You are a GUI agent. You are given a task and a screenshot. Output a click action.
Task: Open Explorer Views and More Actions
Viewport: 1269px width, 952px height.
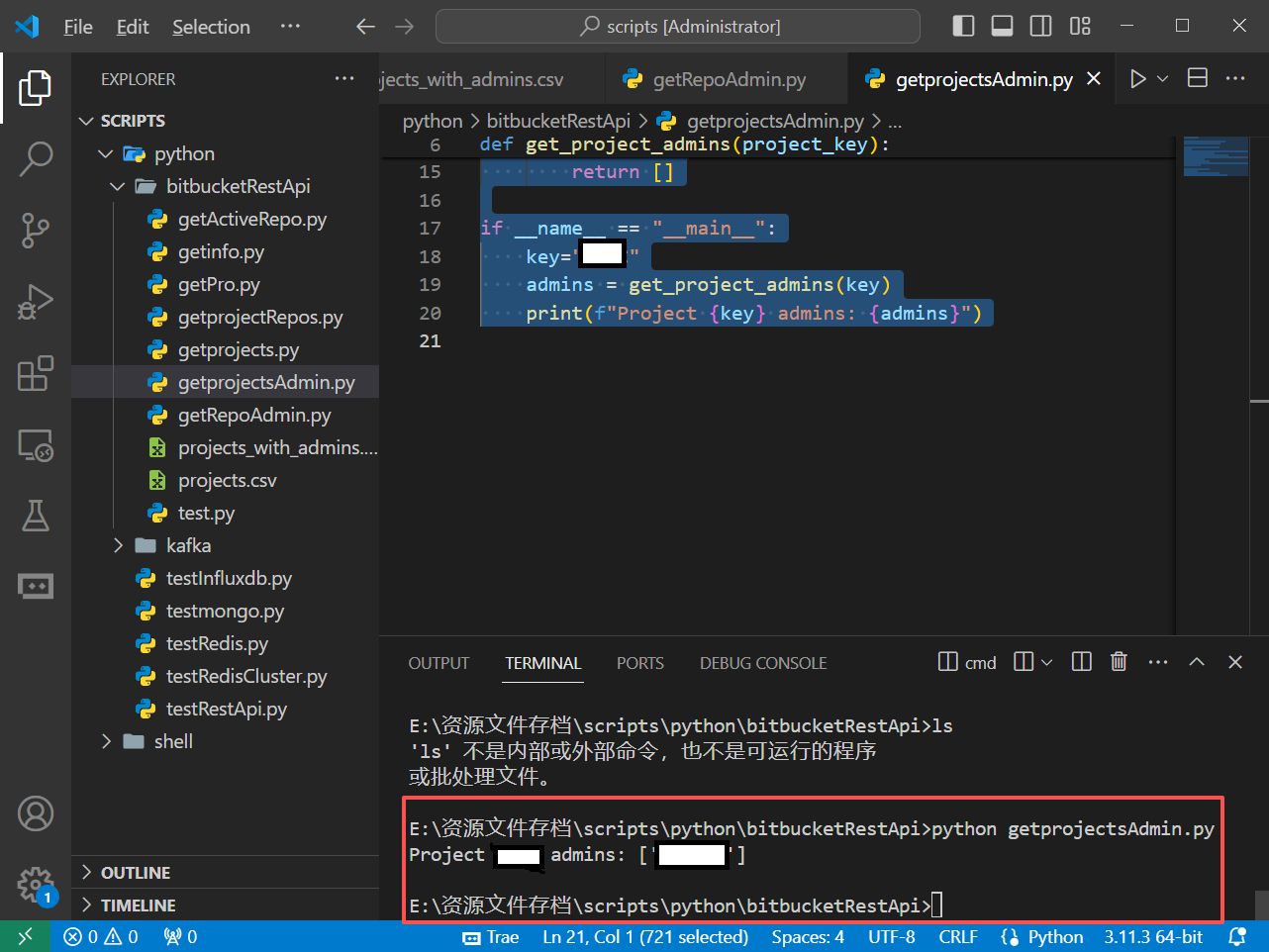click(344, 78)
